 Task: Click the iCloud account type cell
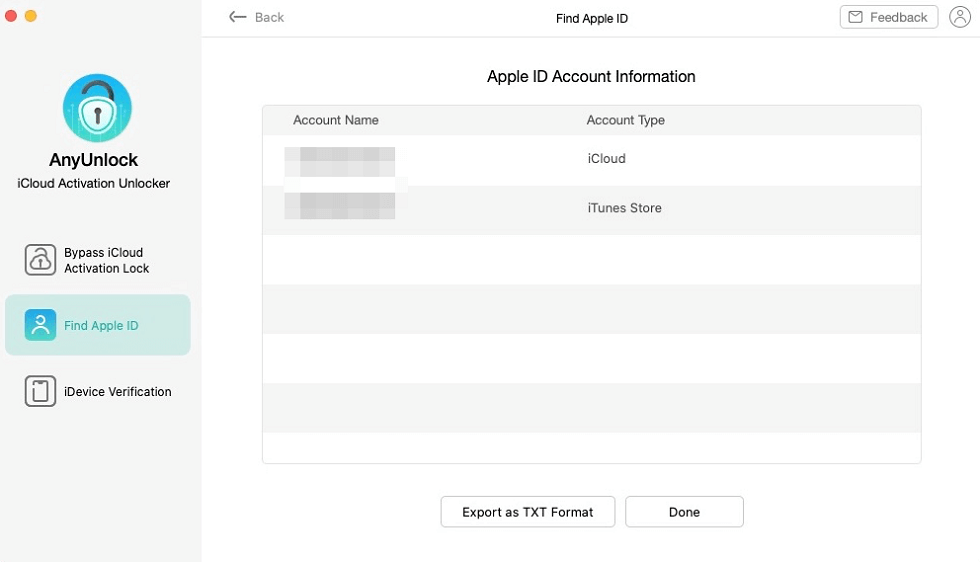[606, 159]
